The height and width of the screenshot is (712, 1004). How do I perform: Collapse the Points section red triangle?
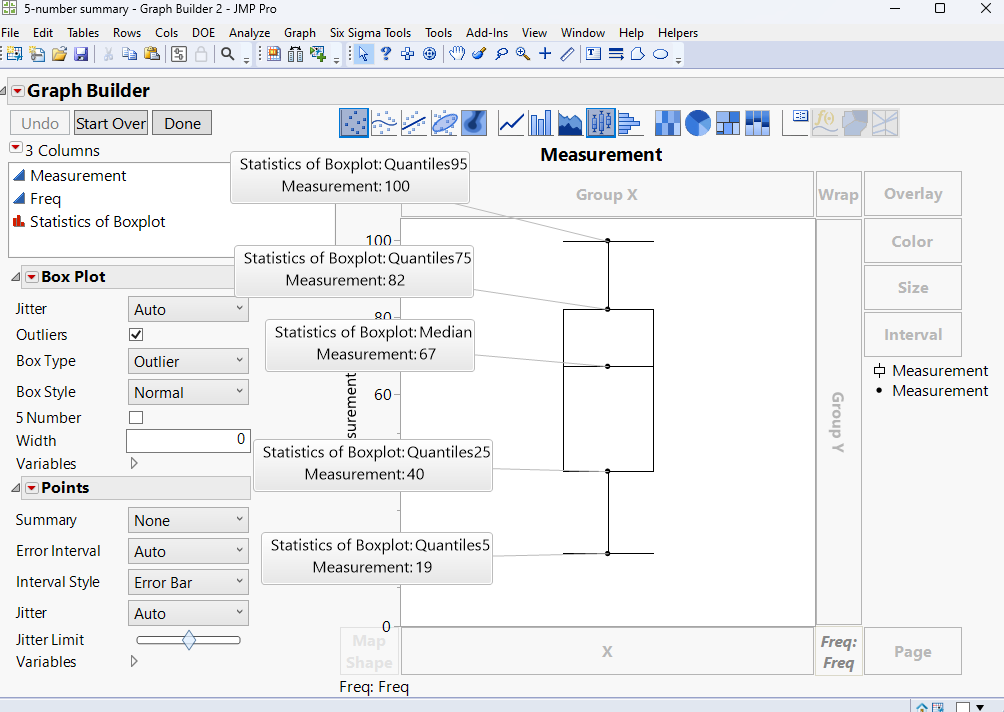[x=31, y=488]
